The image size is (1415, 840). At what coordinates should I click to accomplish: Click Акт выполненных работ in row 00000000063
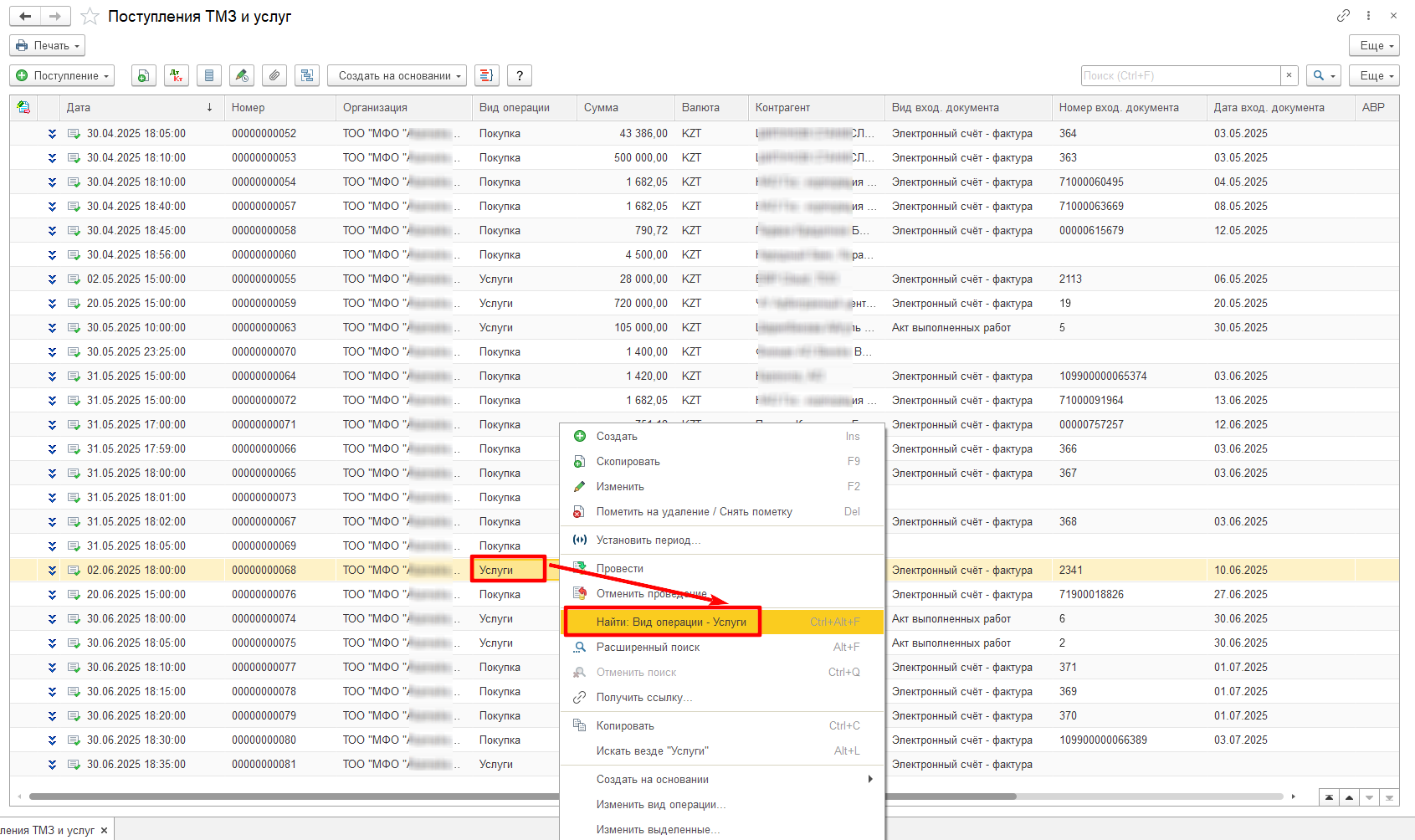click(x=951, y=328)
